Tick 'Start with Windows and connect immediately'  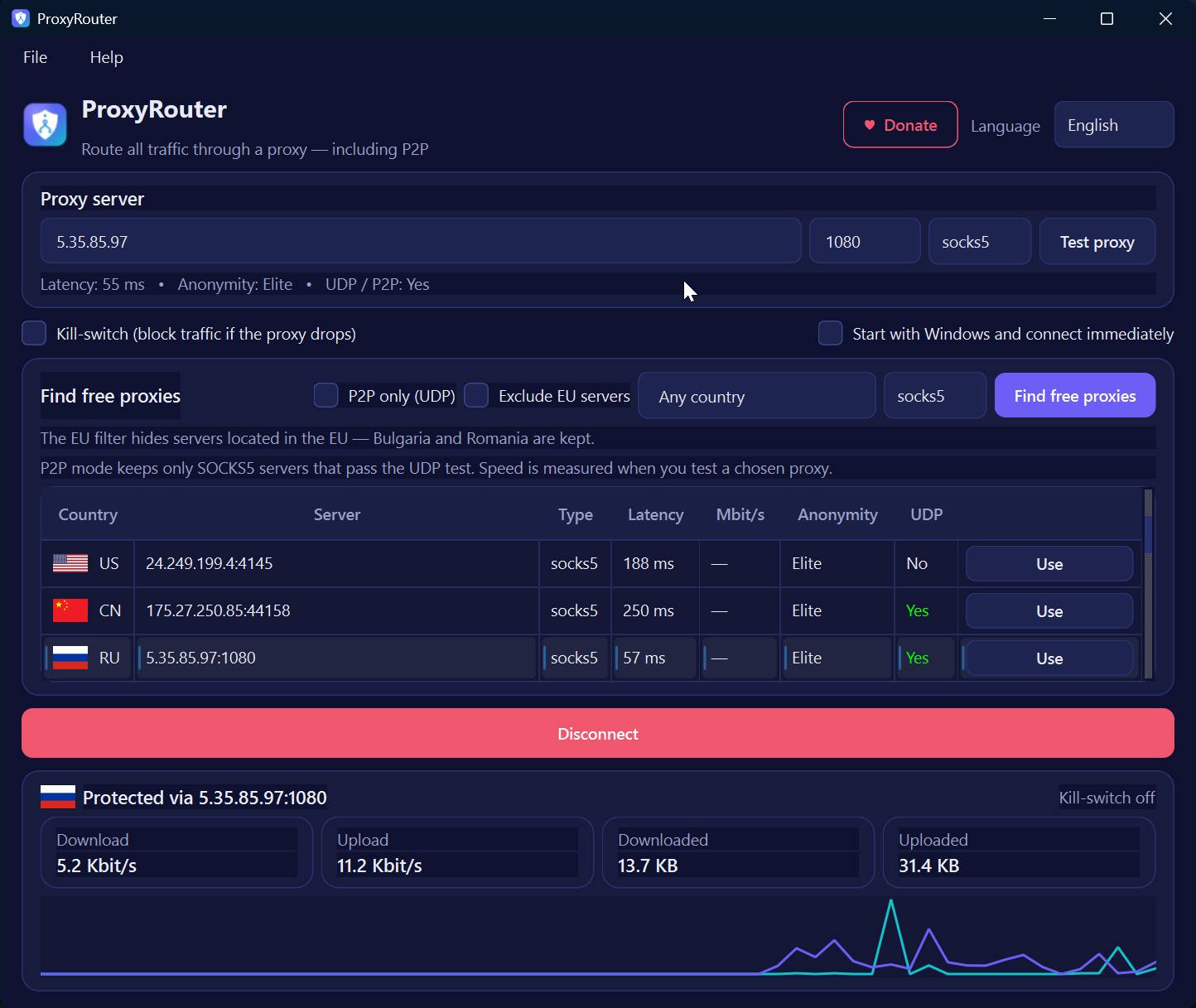click(x=830, y=333)
